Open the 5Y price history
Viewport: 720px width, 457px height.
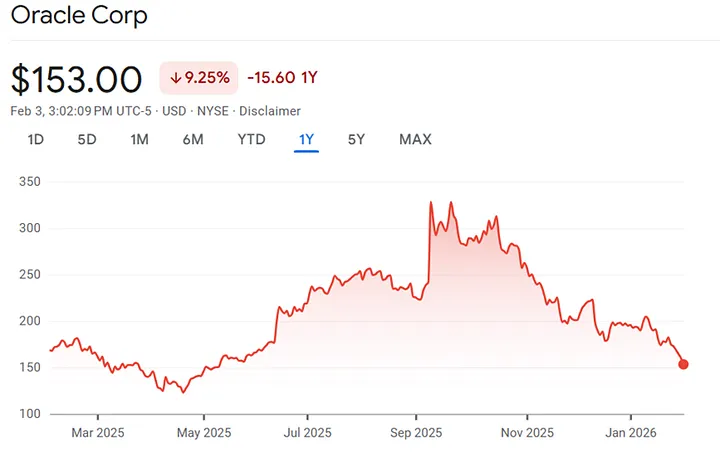356,139
